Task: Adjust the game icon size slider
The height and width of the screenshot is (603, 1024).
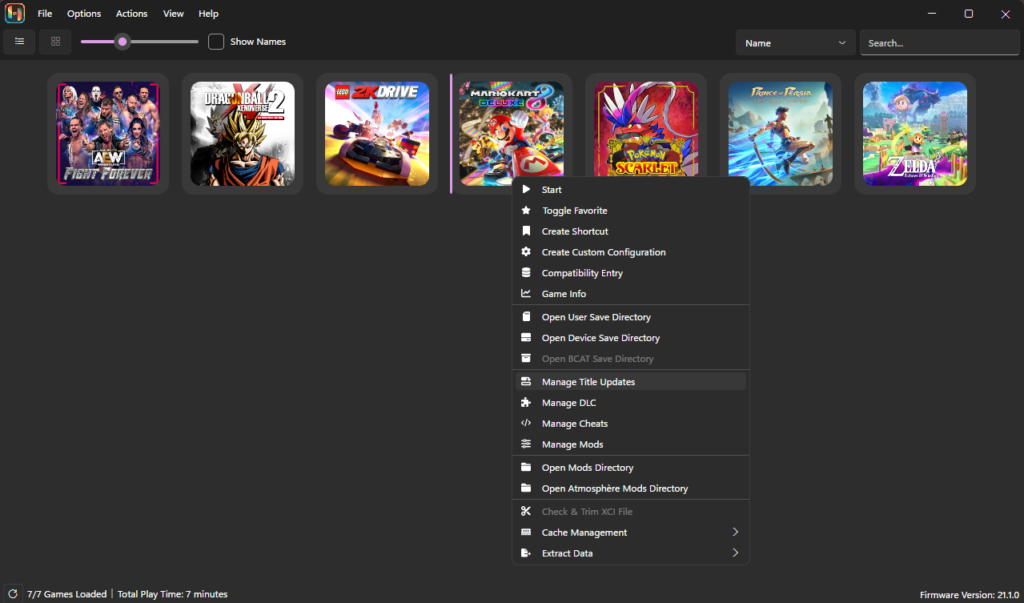Action: click(x=122, y=41)
